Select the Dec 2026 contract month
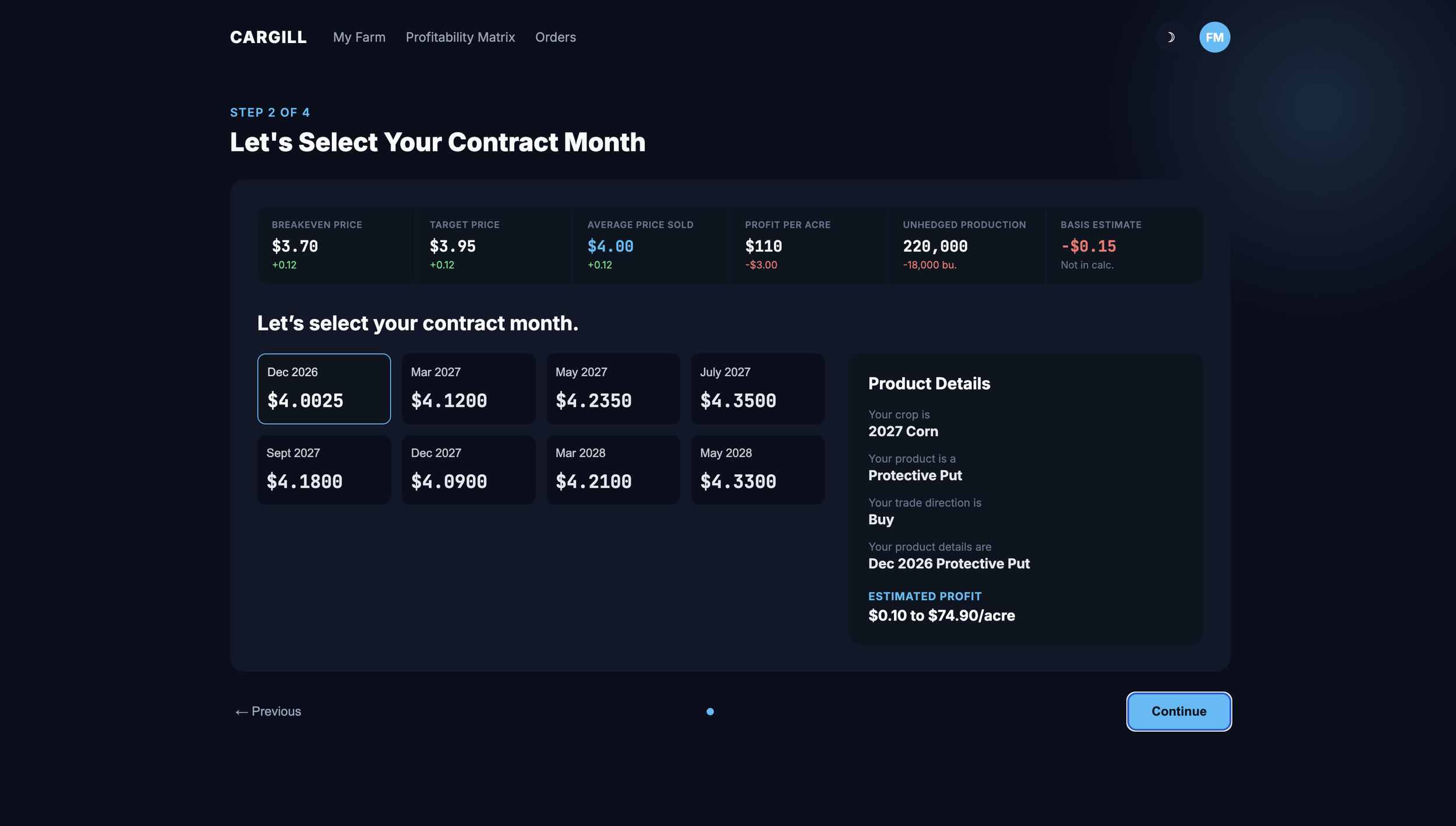 (324, 389)
